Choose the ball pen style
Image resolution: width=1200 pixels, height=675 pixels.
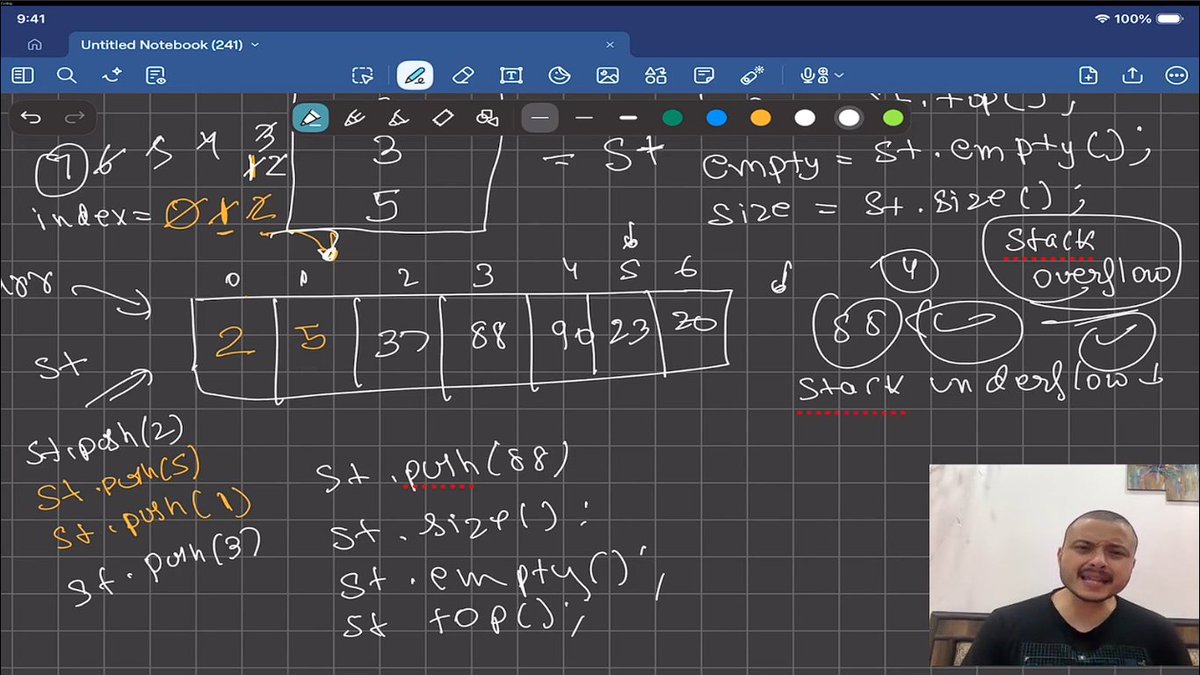tap(354, 118)
